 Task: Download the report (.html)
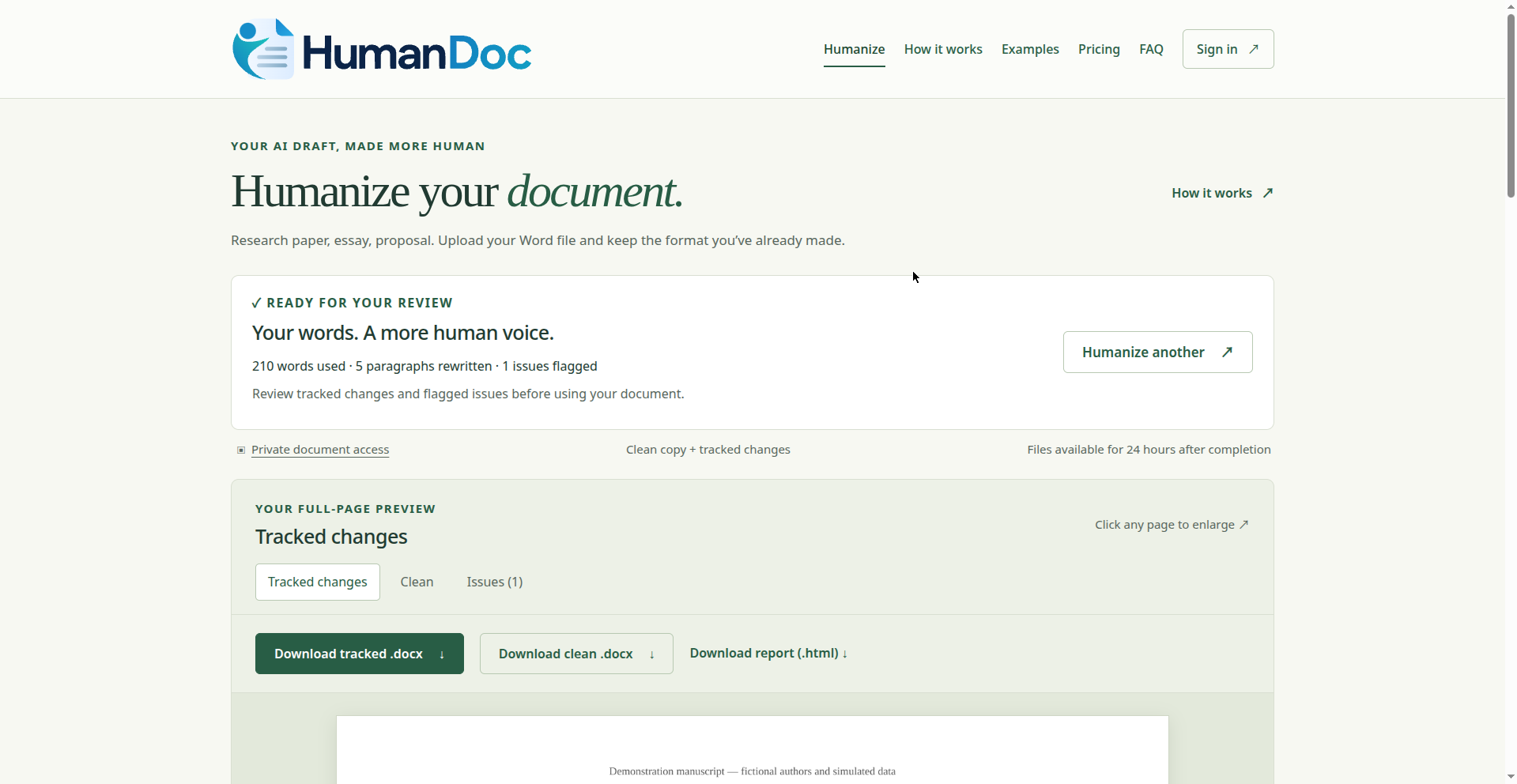click(x=768, y=653)
